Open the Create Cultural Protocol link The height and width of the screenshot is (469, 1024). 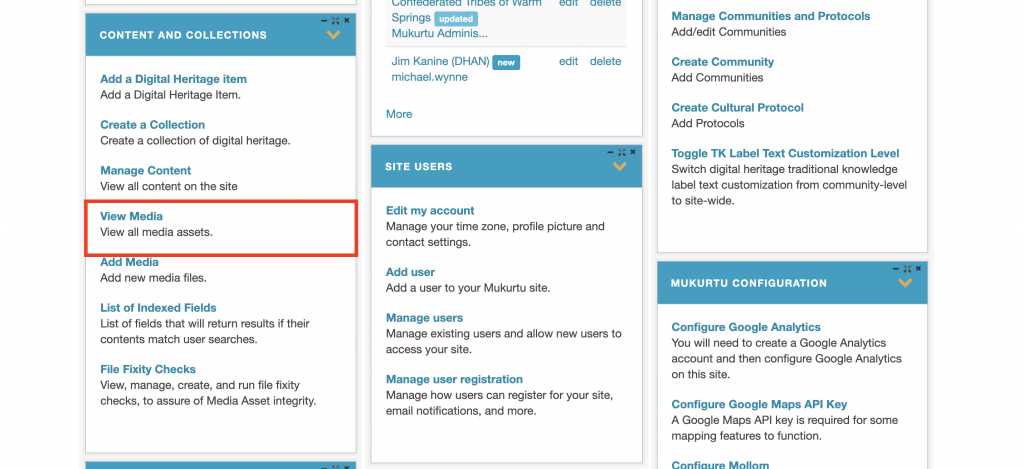pyautogui.click(x=737, y=108)
